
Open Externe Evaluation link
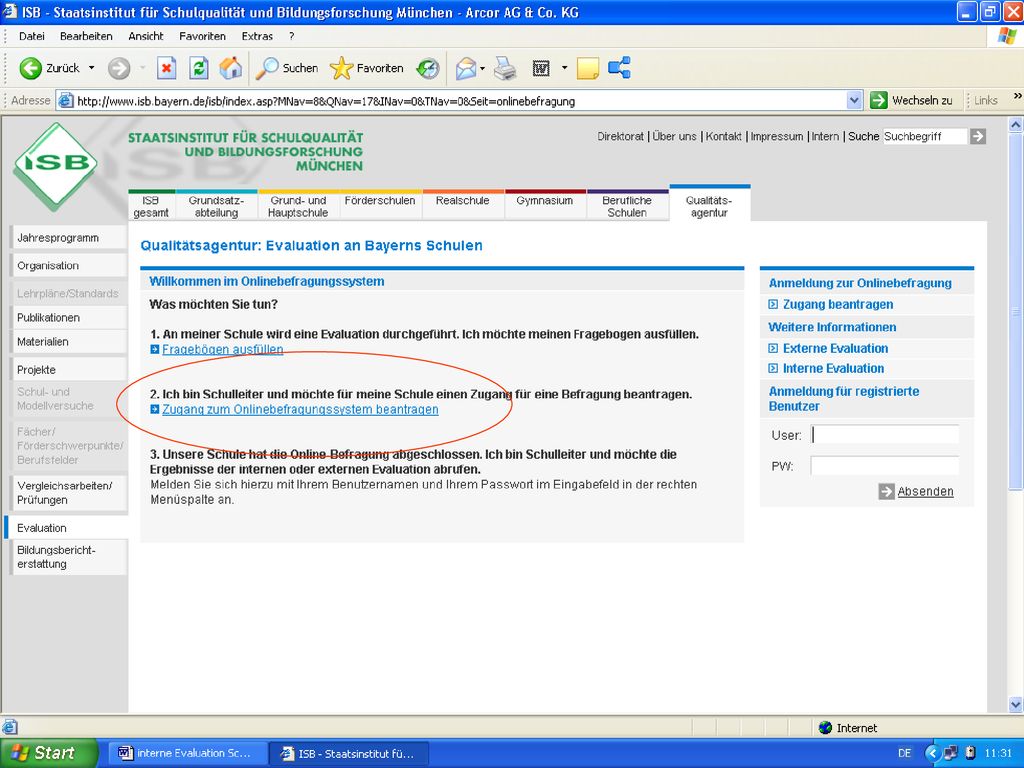point(835,348)
